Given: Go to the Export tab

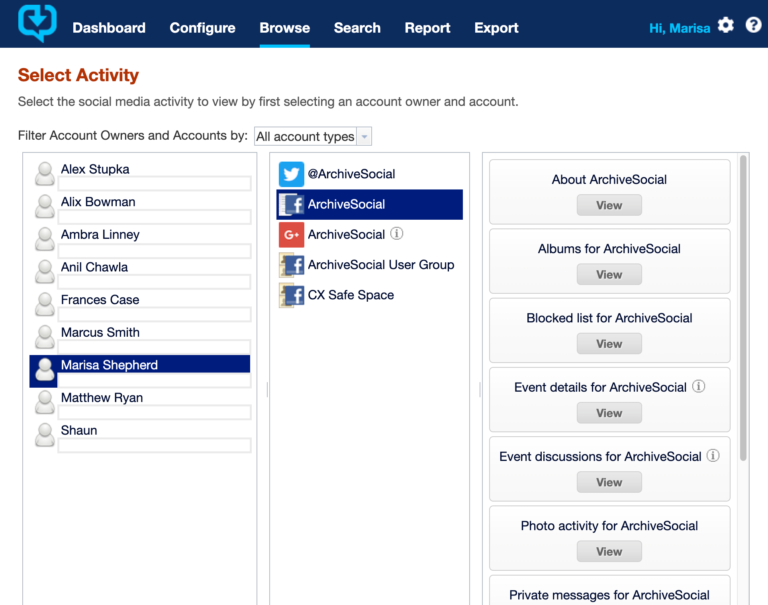Looking at the screenshot, I should 496,28.
